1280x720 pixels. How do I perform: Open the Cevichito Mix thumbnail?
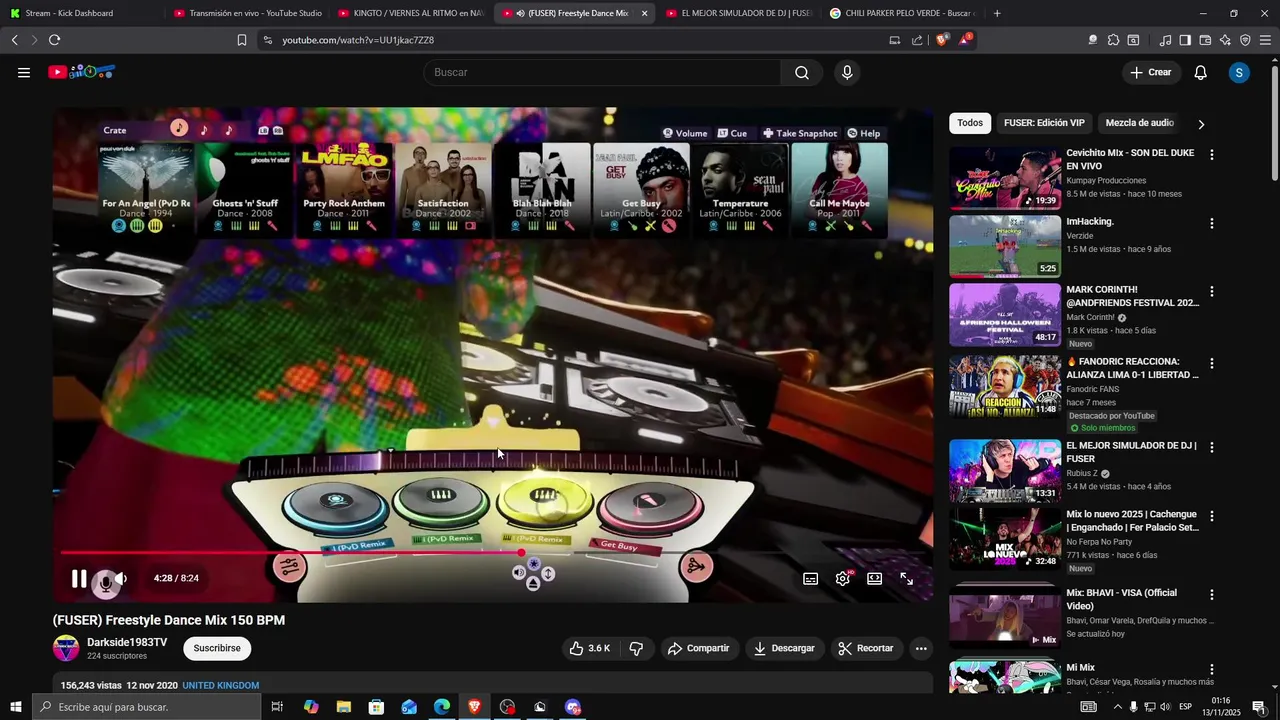1005,178
